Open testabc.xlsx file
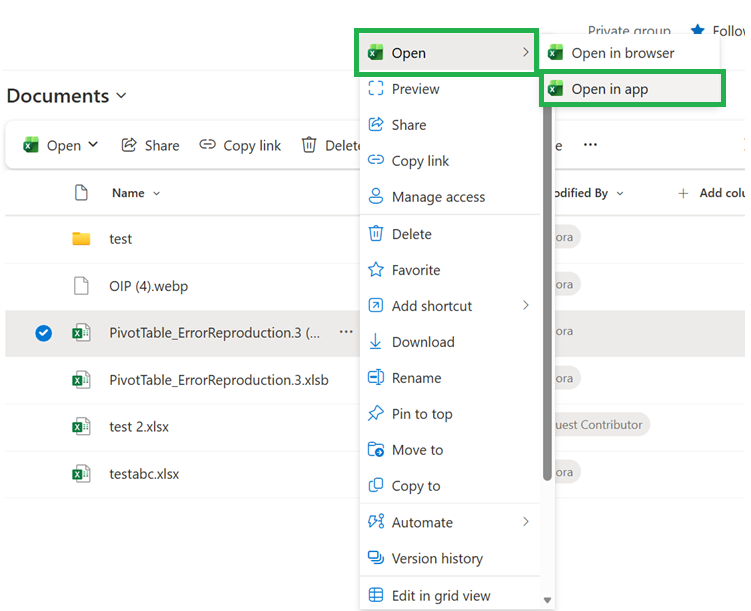The height and width of the screenshot is (611, 751). [144, 474]
